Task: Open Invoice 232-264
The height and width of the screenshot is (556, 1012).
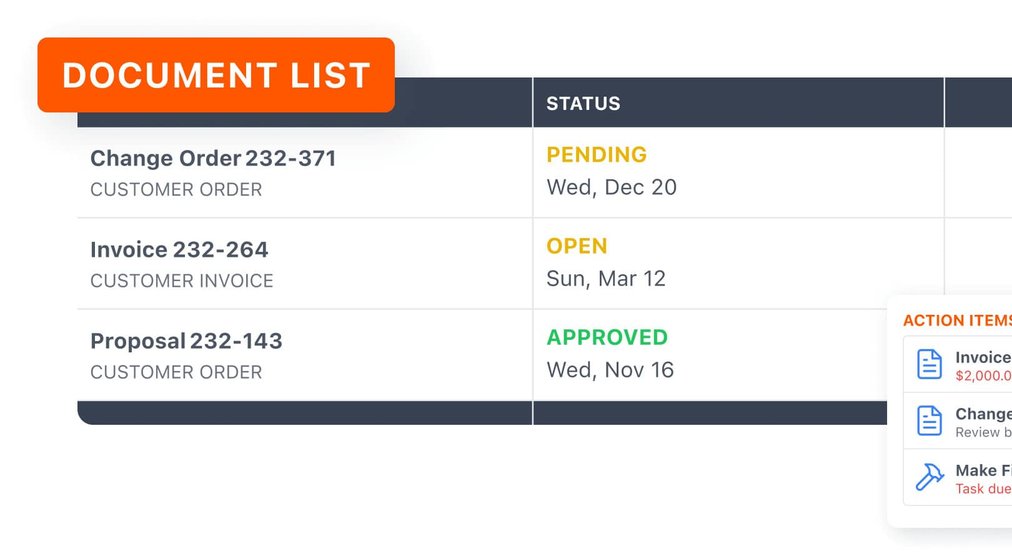Action: tap(179, 249)
